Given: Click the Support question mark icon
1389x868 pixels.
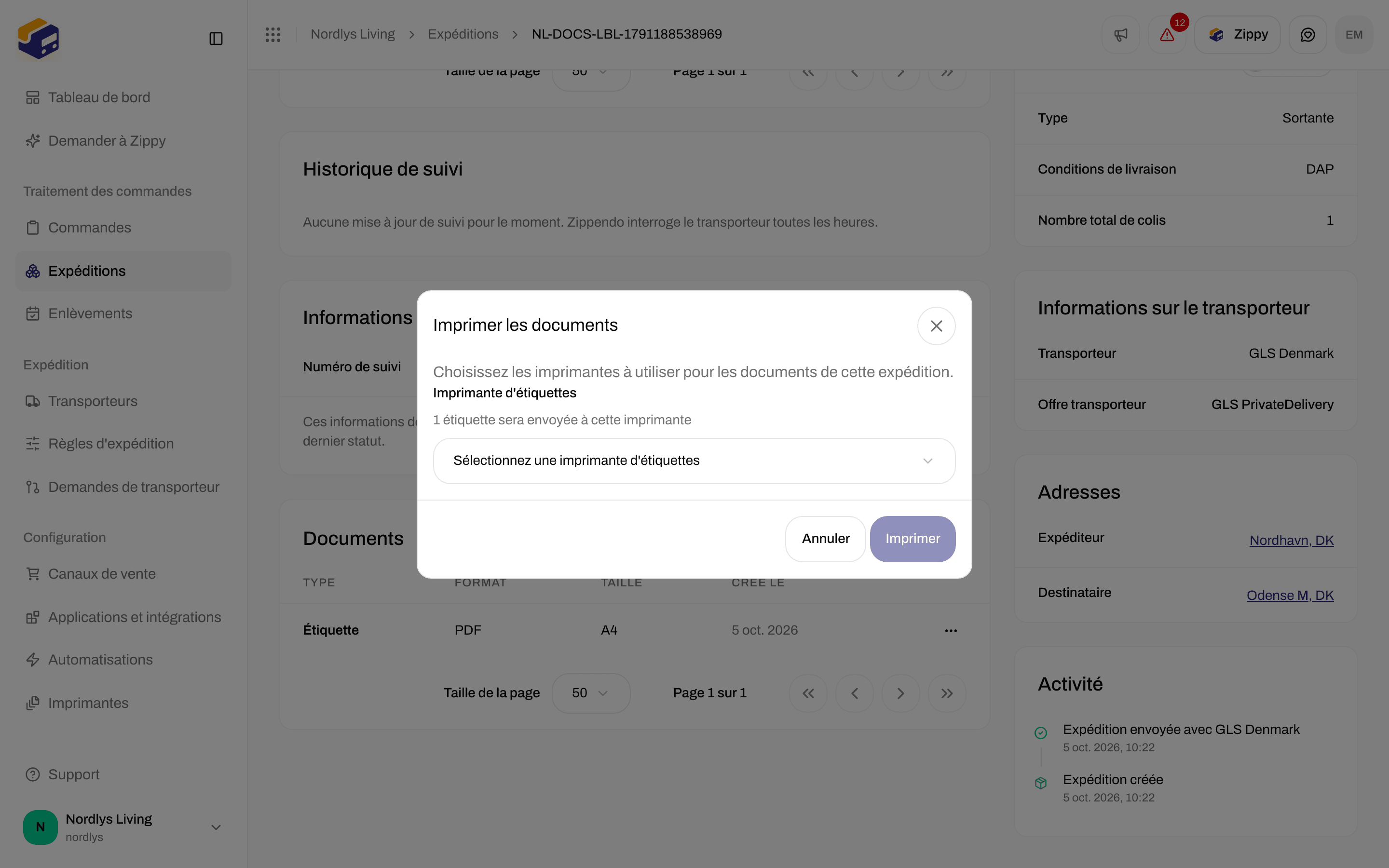Looking at the screenshot, I should (33, 774).
